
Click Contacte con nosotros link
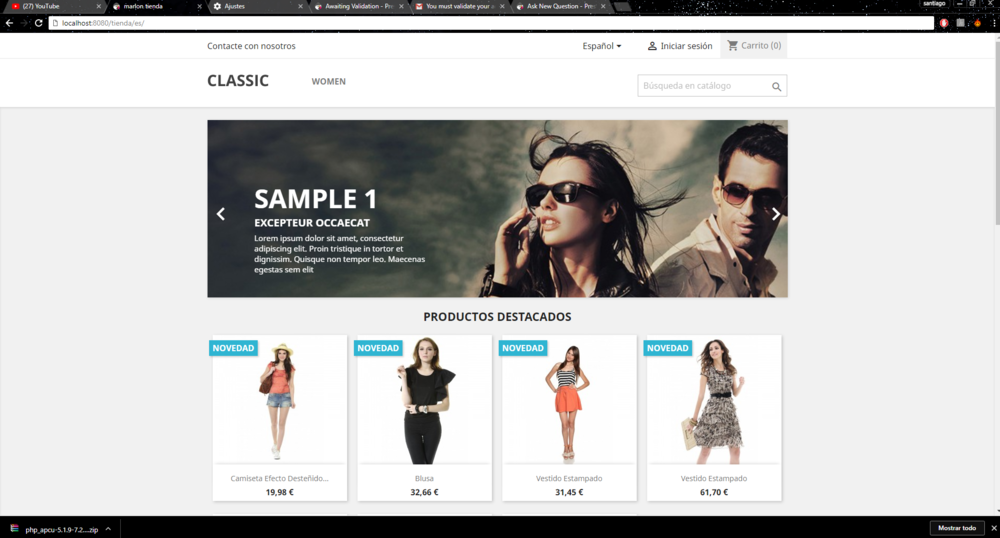[x=251, y=46]
